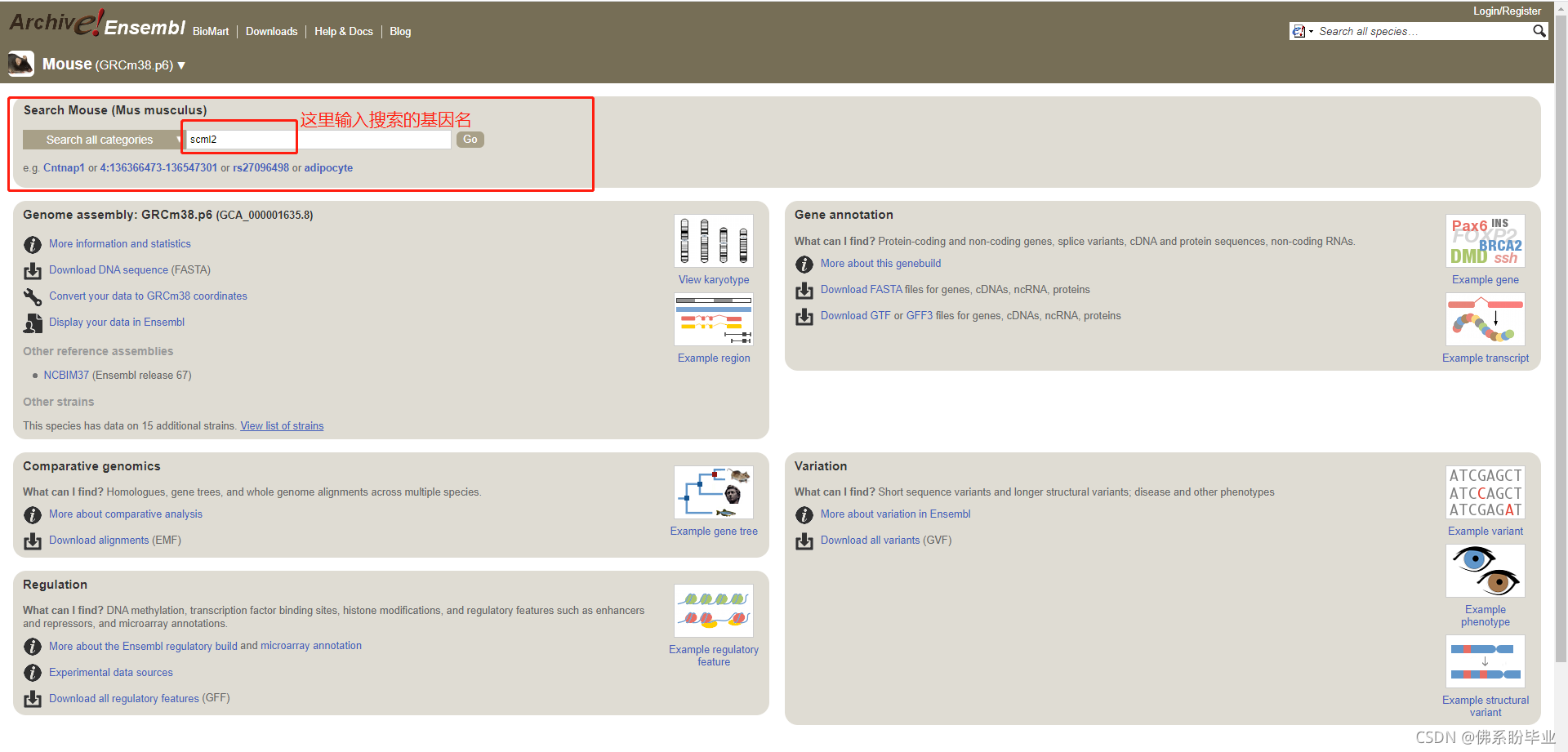Click wrench icon beside Convert your data
This screenshot has height=752, width=1568.
pyautogui.click(x=33, y=296)
